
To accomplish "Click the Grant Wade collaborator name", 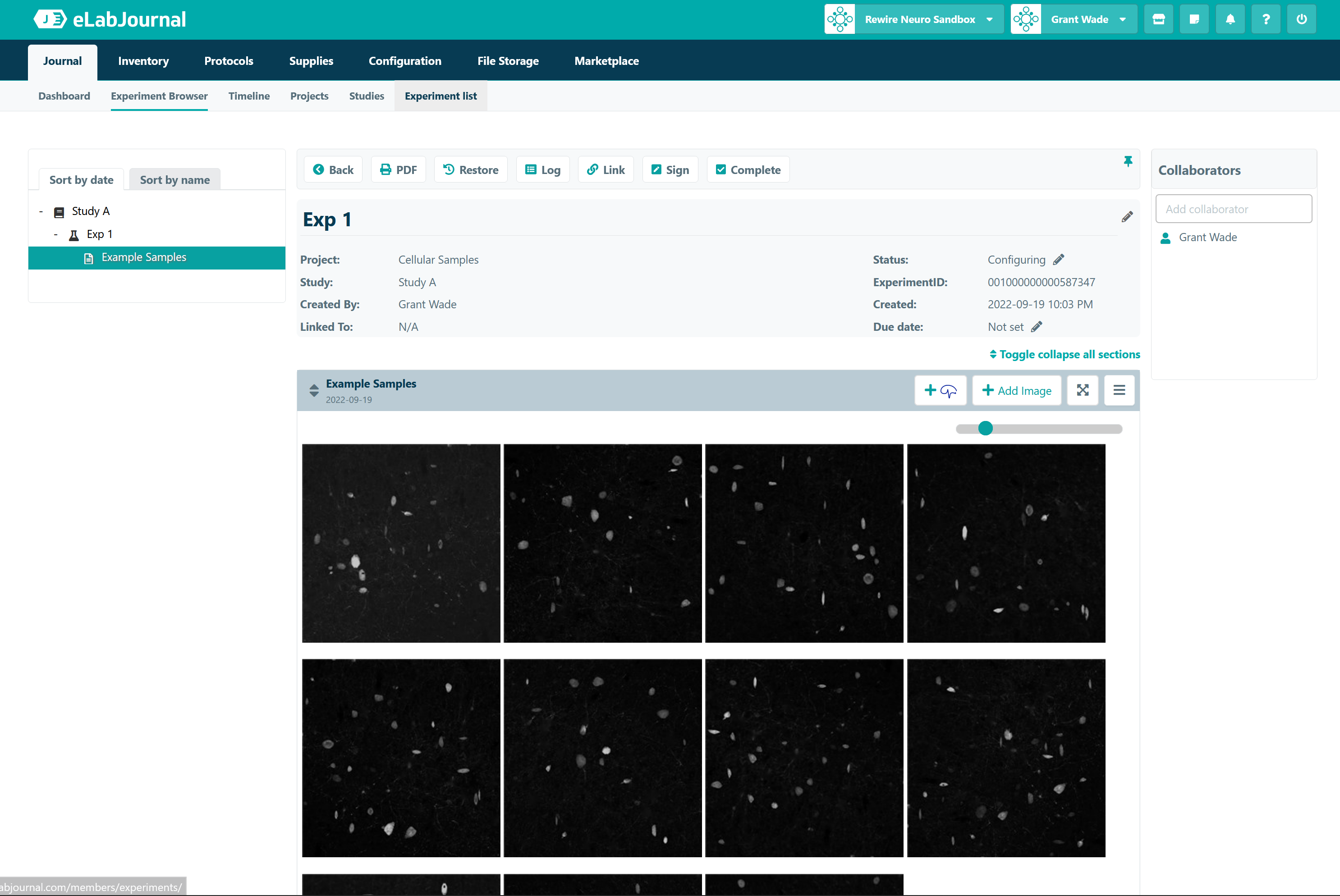I will [x=1208, y=238].
